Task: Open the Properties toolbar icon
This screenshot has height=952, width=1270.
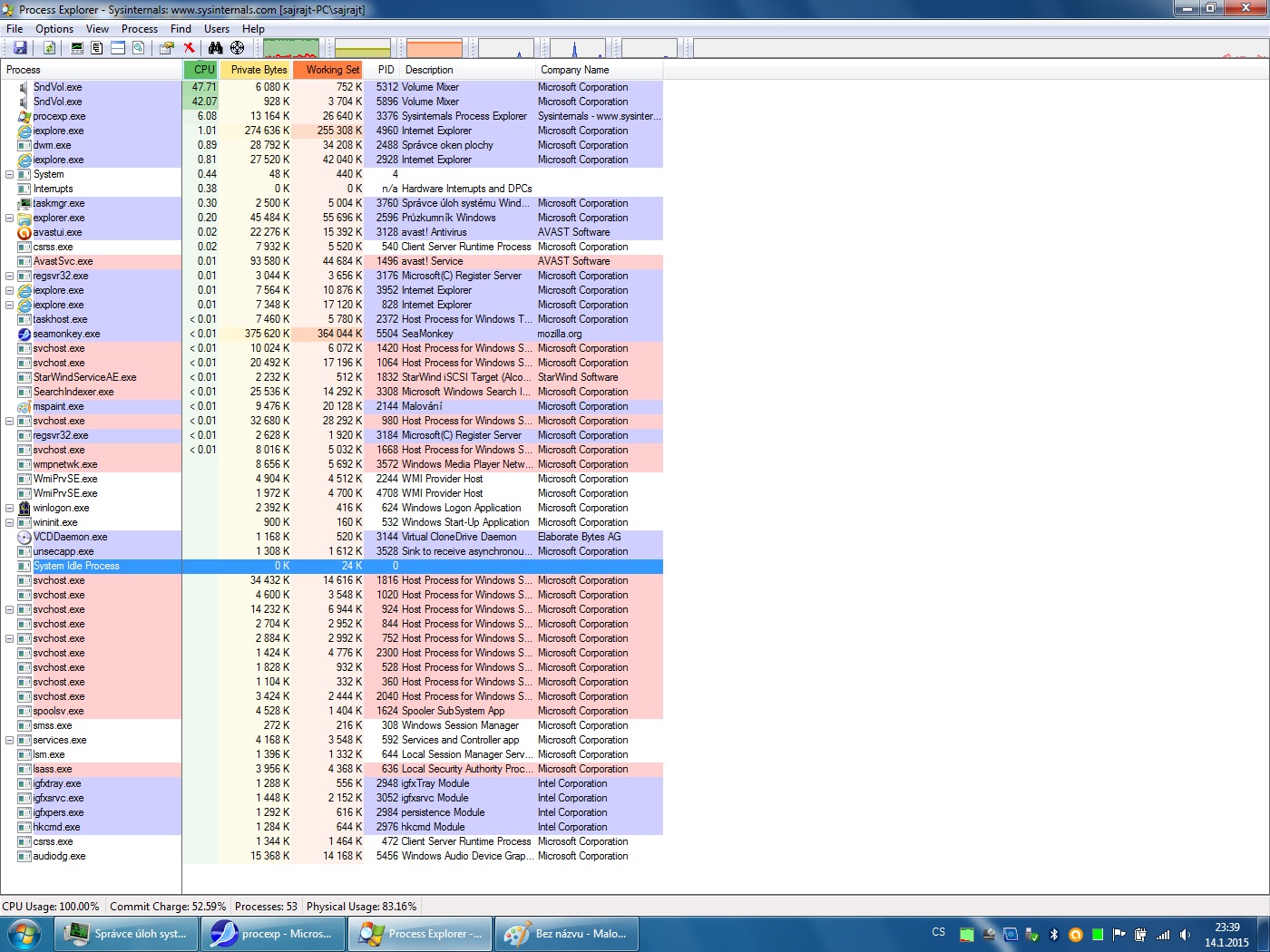Action: pyautogui.click(x=167, y=48)
